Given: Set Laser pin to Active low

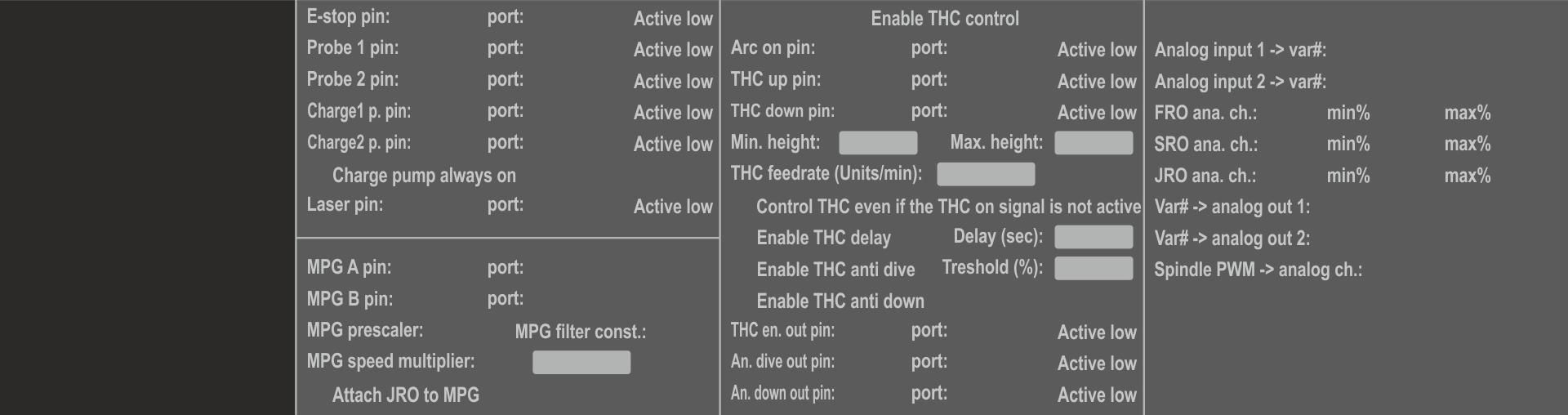Looking at the screenshot, I should coord(672,207).
